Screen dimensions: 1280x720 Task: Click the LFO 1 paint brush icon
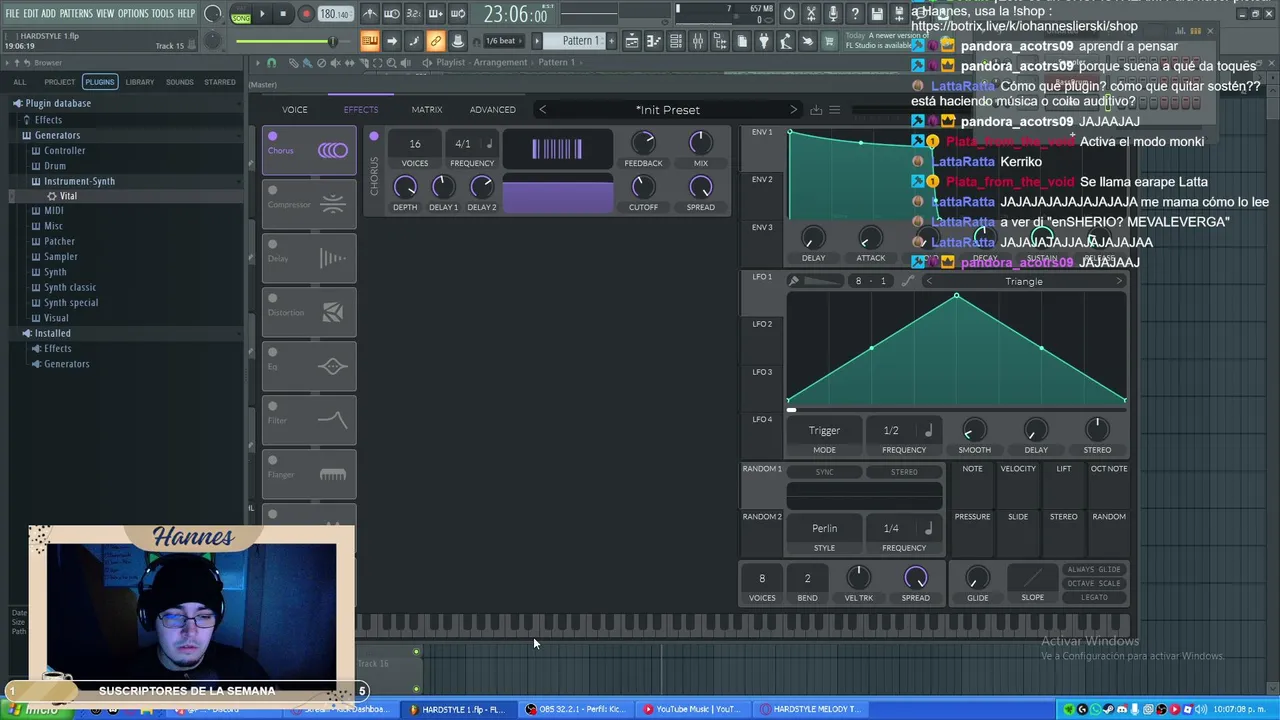pos(794,281)
